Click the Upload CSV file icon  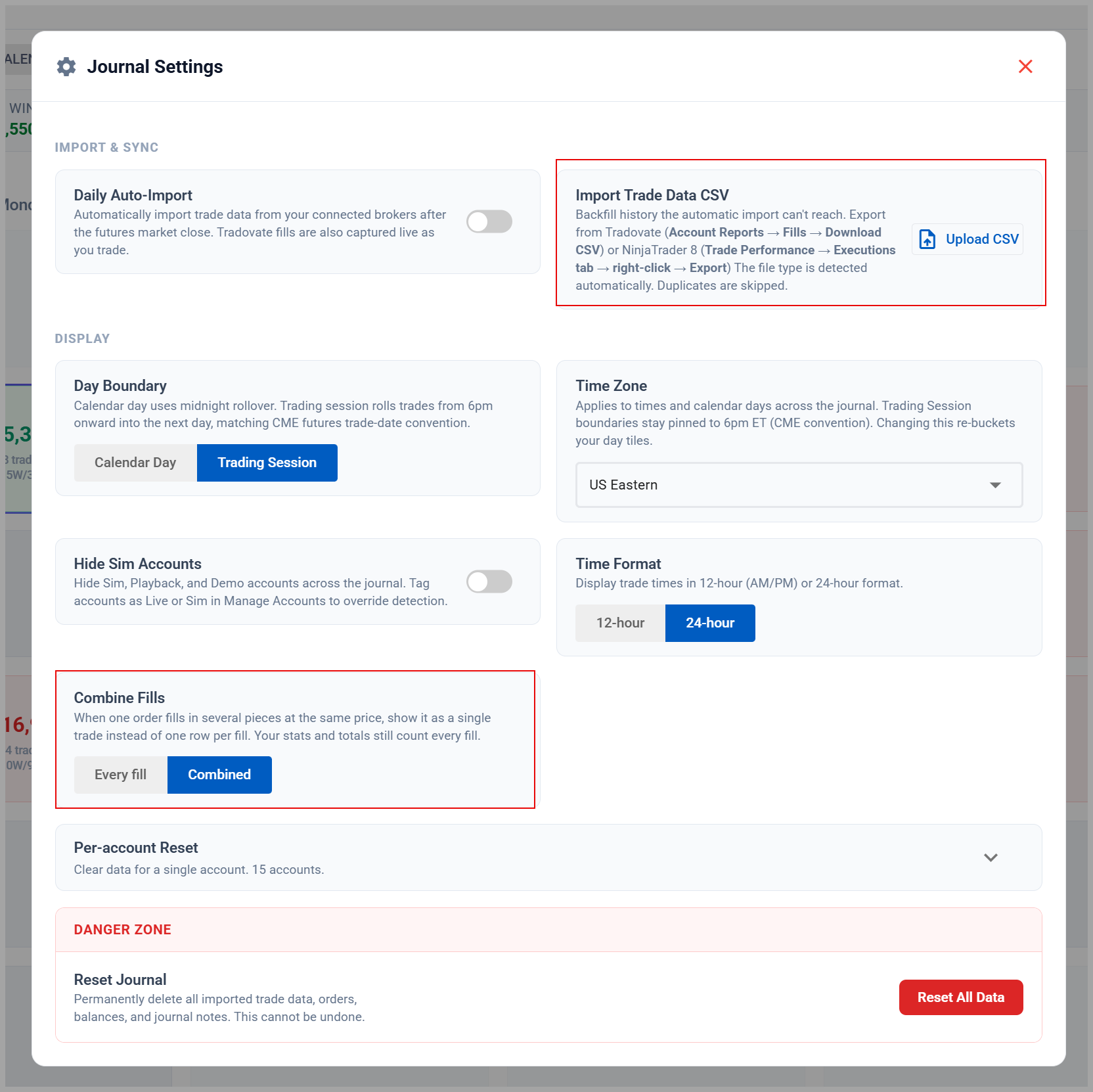coord(927,239)
